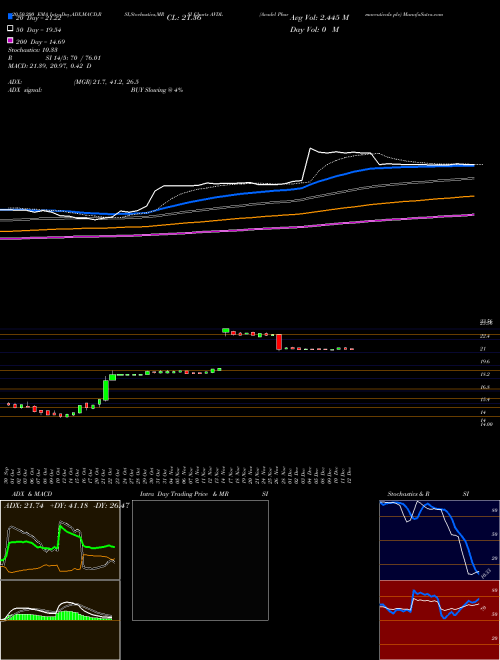Screen dimensions: 500x660
Task: Click the 22.4 price axis label
Action: point(485,336)
